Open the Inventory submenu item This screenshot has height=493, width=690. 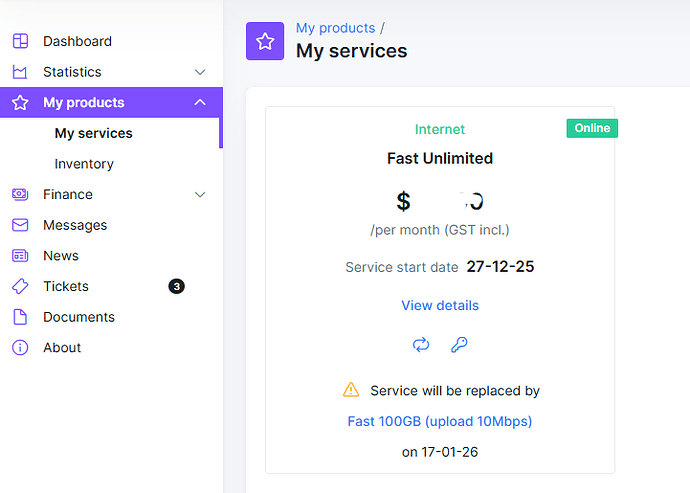pyautogui.click(x=84, y=164)
